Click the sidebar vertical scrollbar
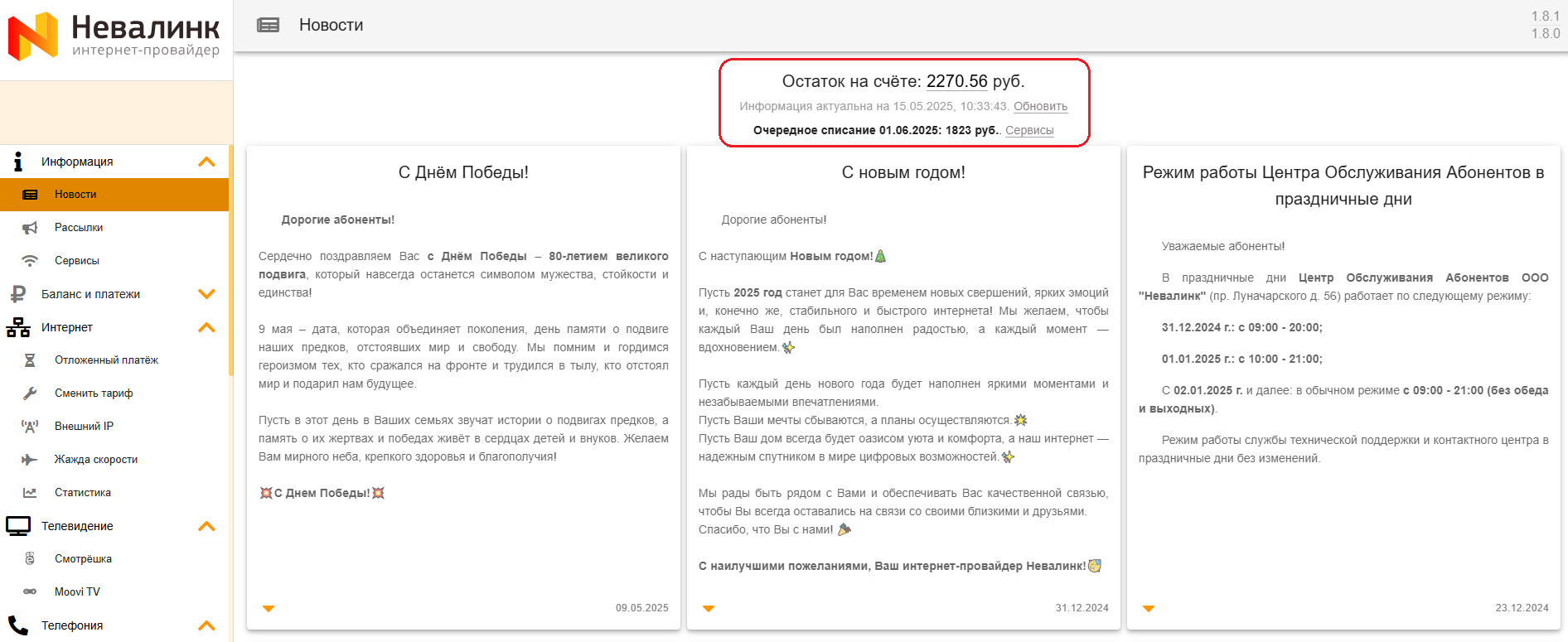Image resolution: width=1568 pixels, height=642 pixels. (x=230, y=265)
